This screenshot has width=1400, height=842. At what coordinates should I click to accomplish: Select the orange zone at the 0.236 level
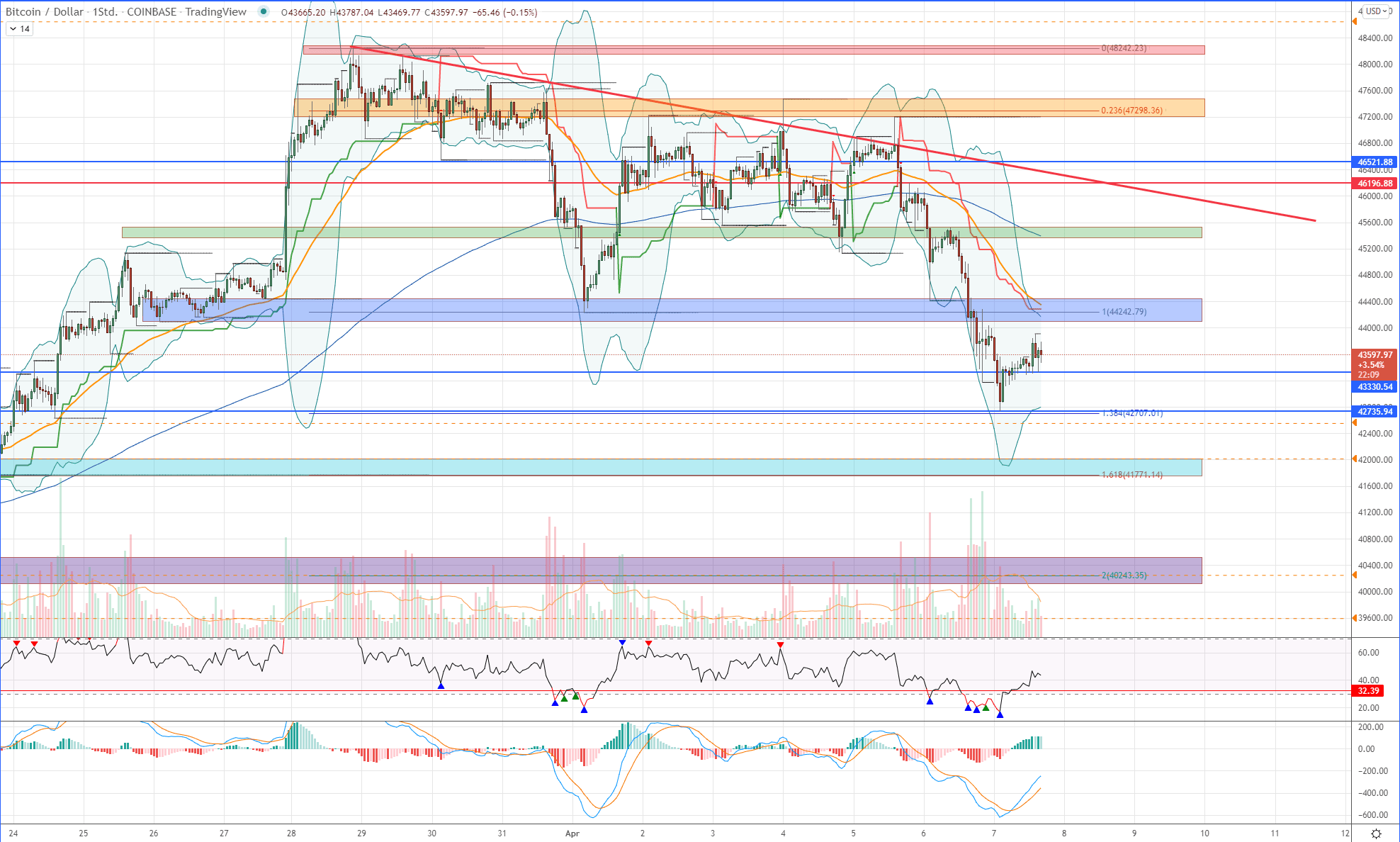tap(750, 108)
